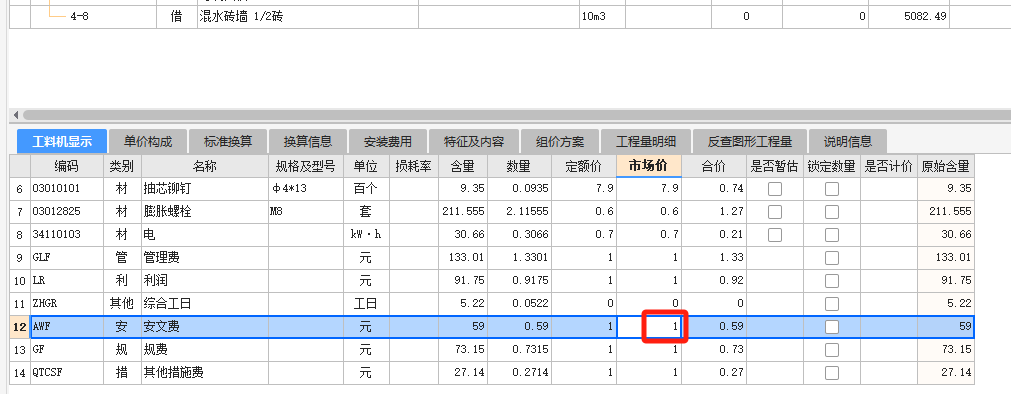Click the code cell 34110103
1011x394 pixels.
coord(68,235)
